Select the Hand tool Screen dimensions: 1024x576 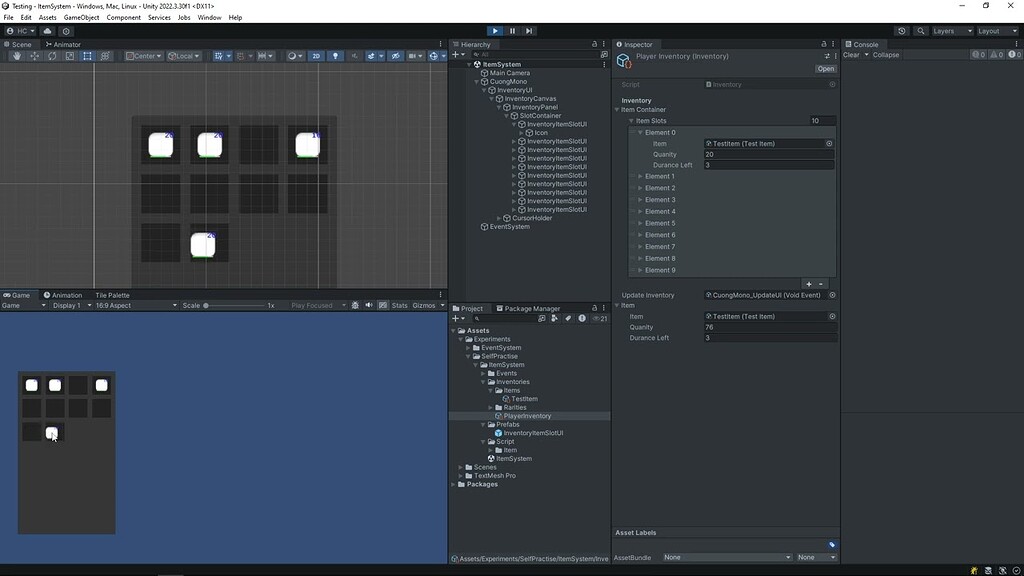point(16,56)
